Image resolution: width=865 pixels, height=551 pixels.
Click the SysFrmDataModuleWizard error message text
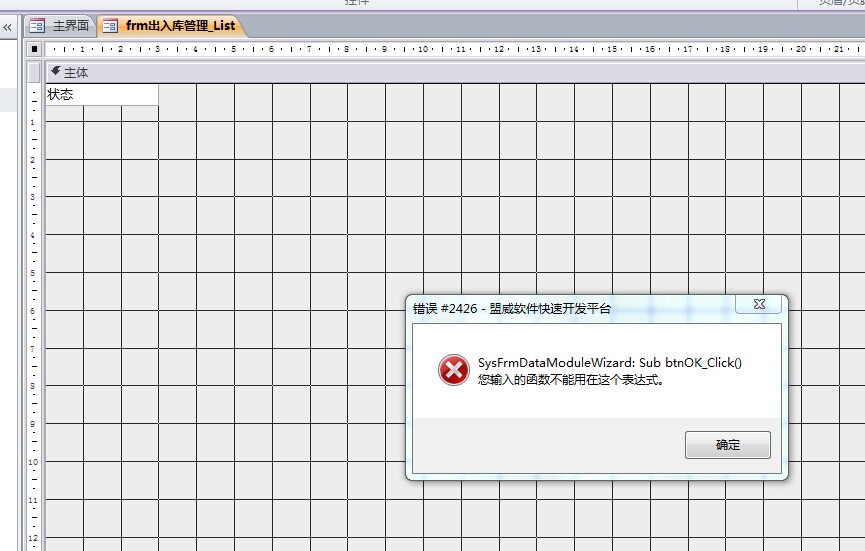609,363
